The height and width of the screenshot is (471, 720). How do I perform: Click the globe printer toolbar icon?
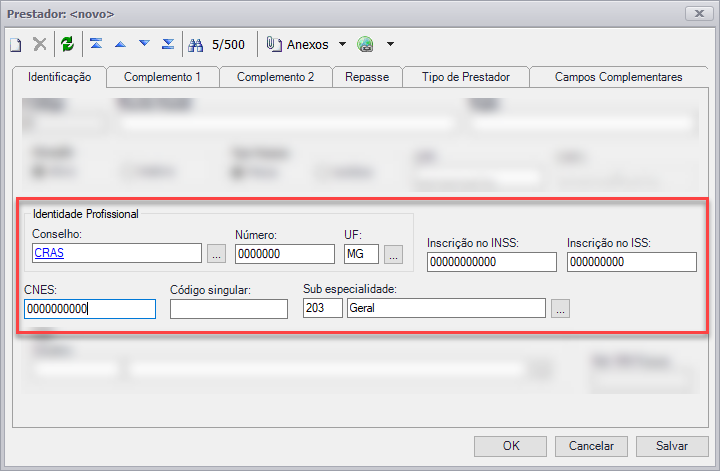366,45
